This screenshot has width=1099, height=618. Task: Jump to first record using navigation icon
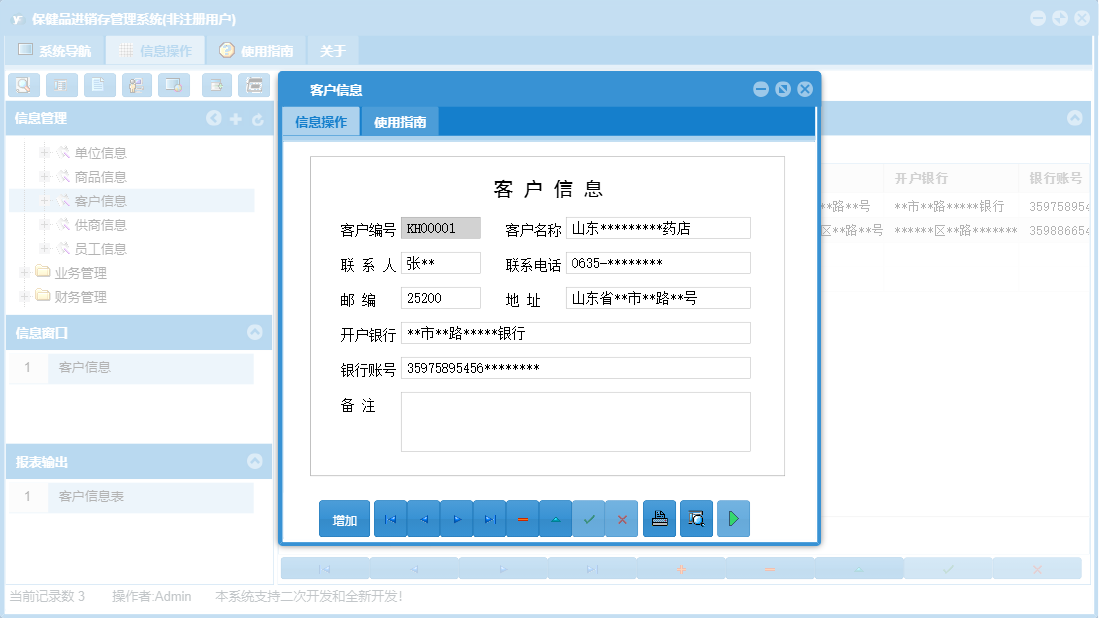coord(390,519)
